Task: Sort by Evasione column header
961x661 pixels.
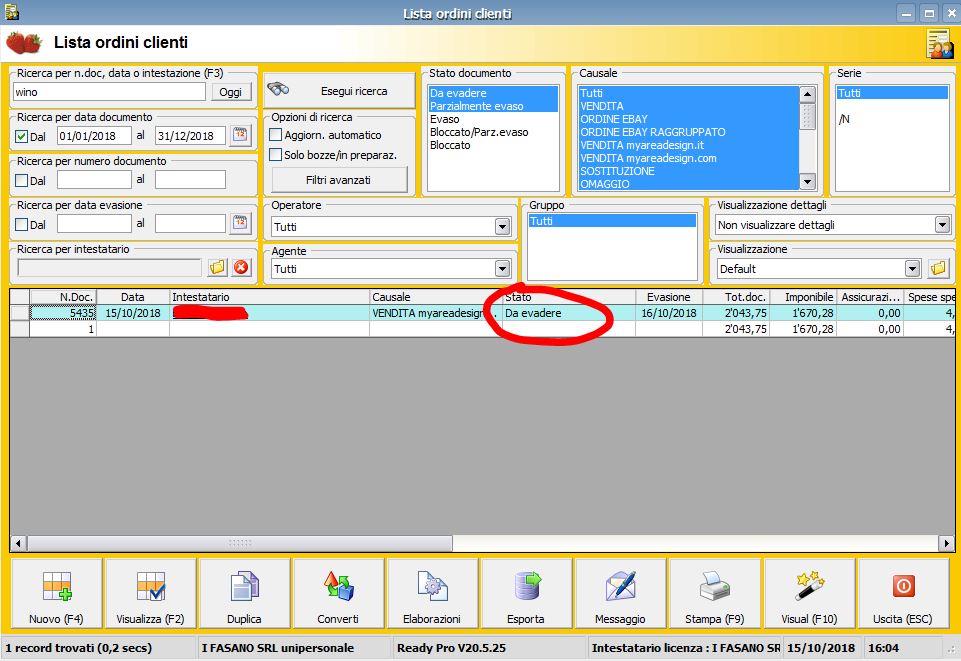Action: [669, 297]
